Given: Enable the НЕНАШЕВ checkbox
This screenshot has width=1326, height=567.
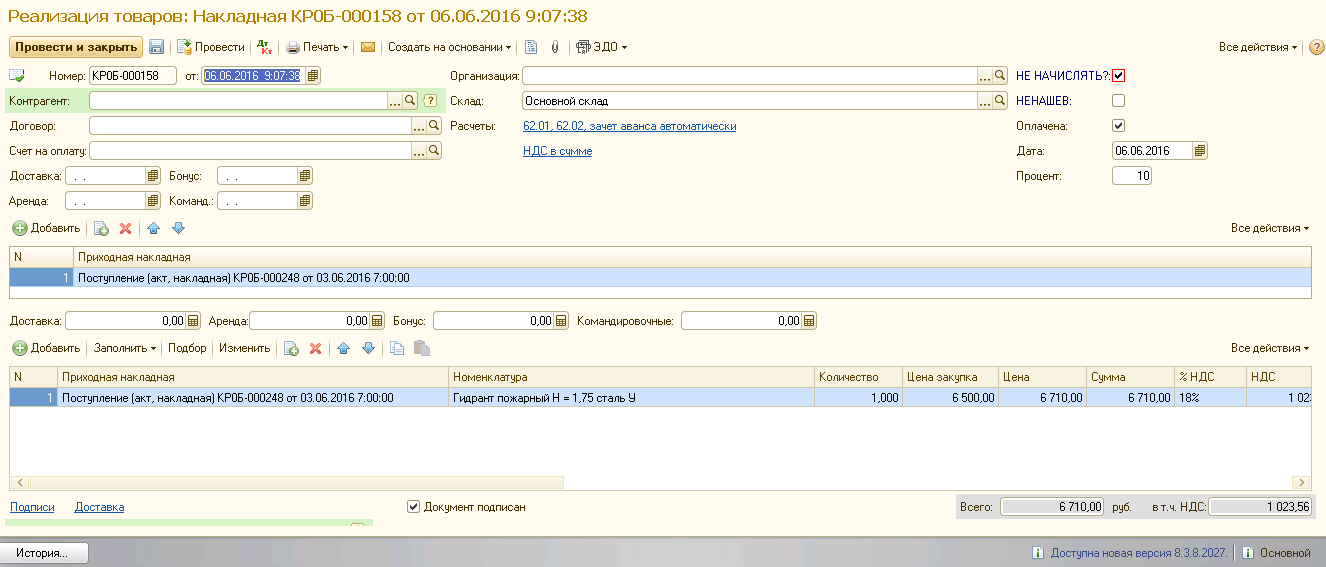Looking at the screenshot, I should click(1119, 100).
